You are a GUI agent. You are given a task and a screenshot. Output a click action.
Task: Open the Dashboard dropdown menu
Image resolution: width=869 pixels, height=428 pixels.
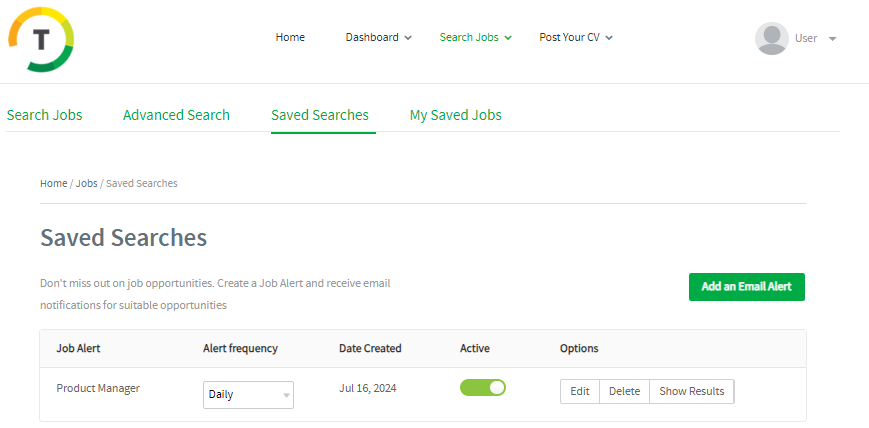[378, 38]
